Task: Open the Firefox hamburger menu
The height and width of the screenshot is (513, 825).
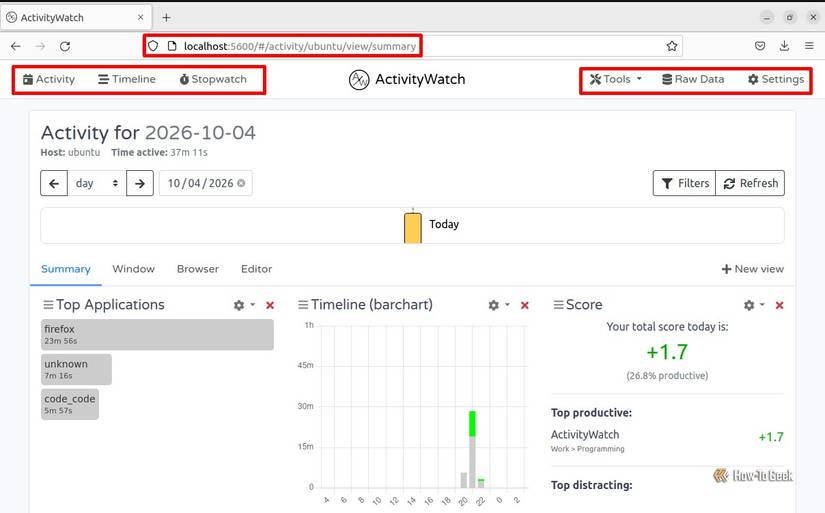Action: [809, 46]
